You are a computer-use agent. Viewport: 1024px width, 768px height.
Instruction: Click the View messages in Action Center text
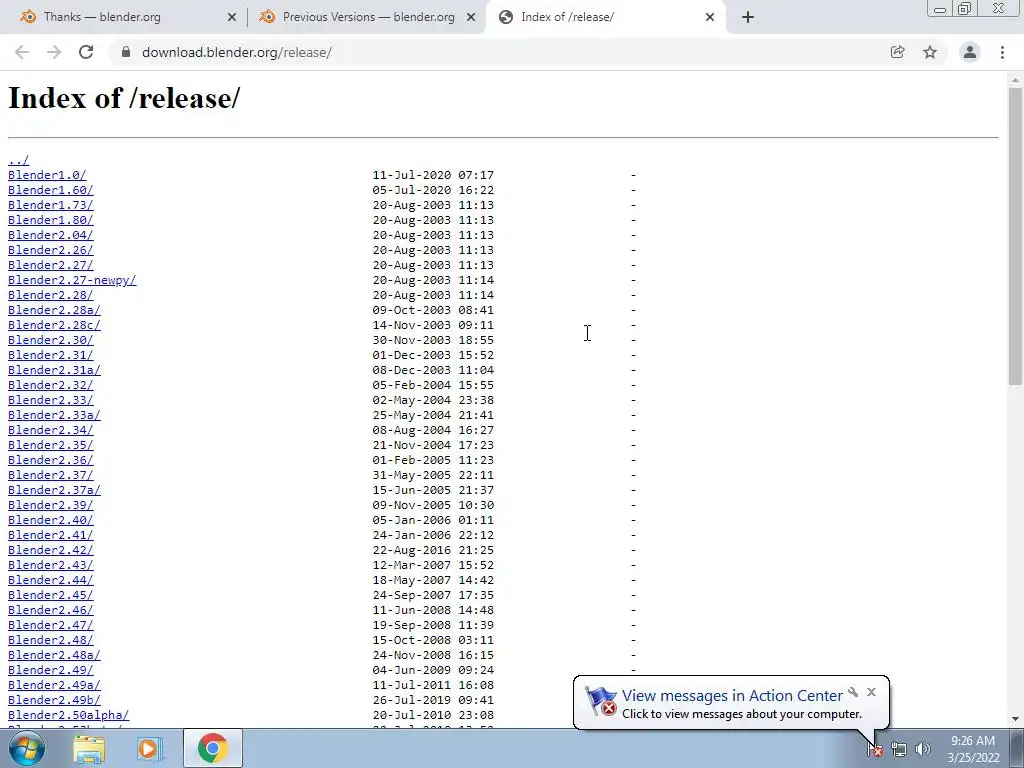click(732, 696)
